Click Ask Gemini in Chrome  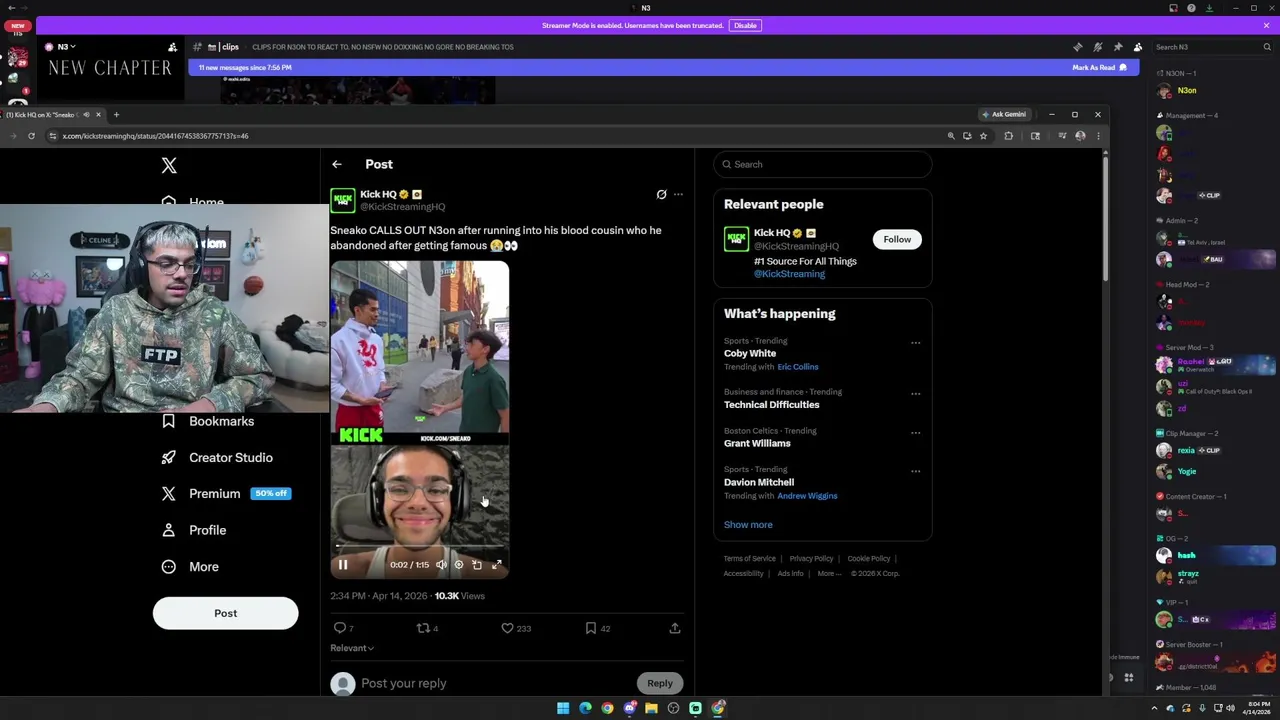(x=1003, y=114)
